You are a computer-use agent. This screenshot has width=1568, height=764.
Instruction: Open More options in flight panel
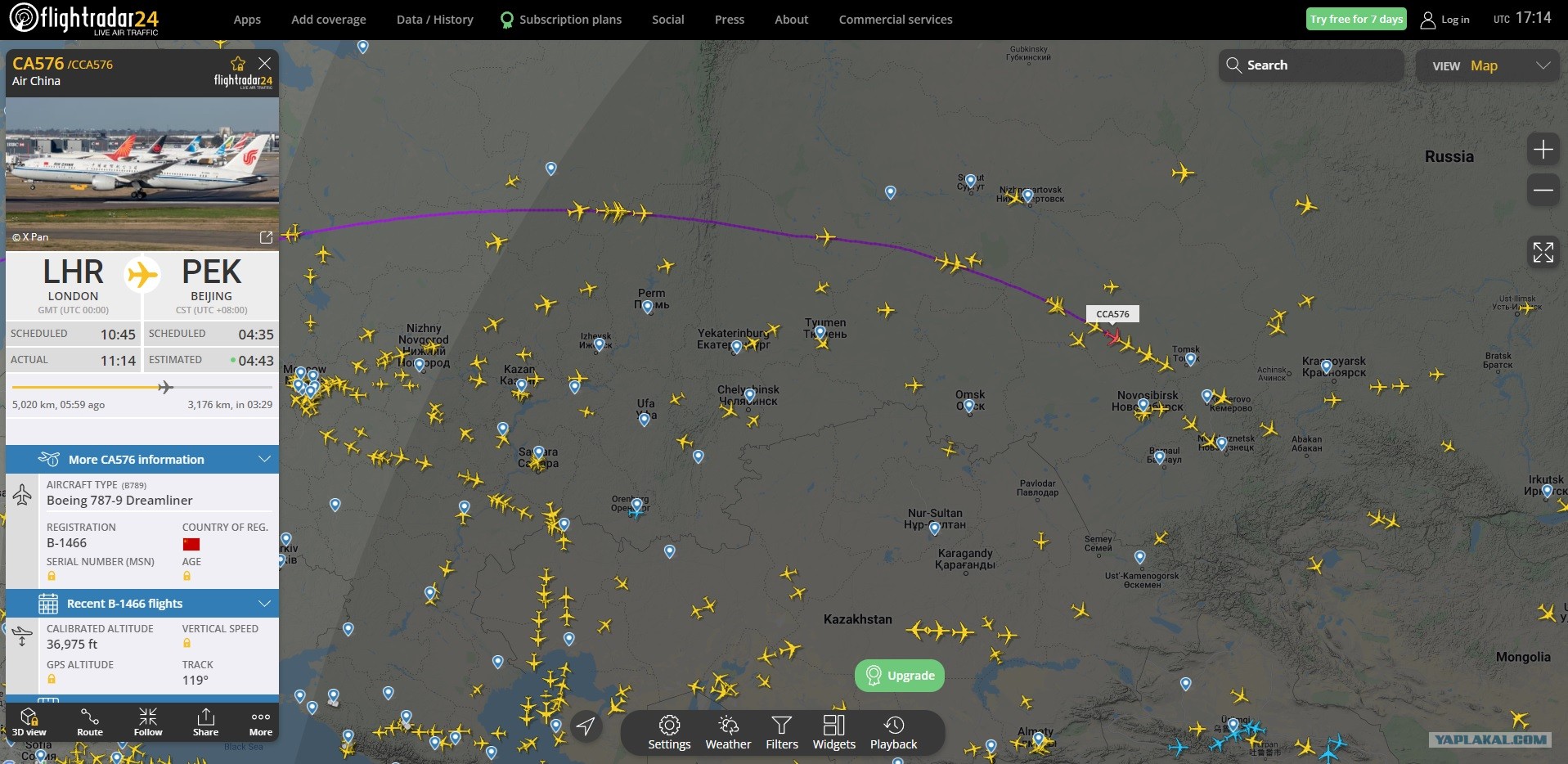point(261,722)
